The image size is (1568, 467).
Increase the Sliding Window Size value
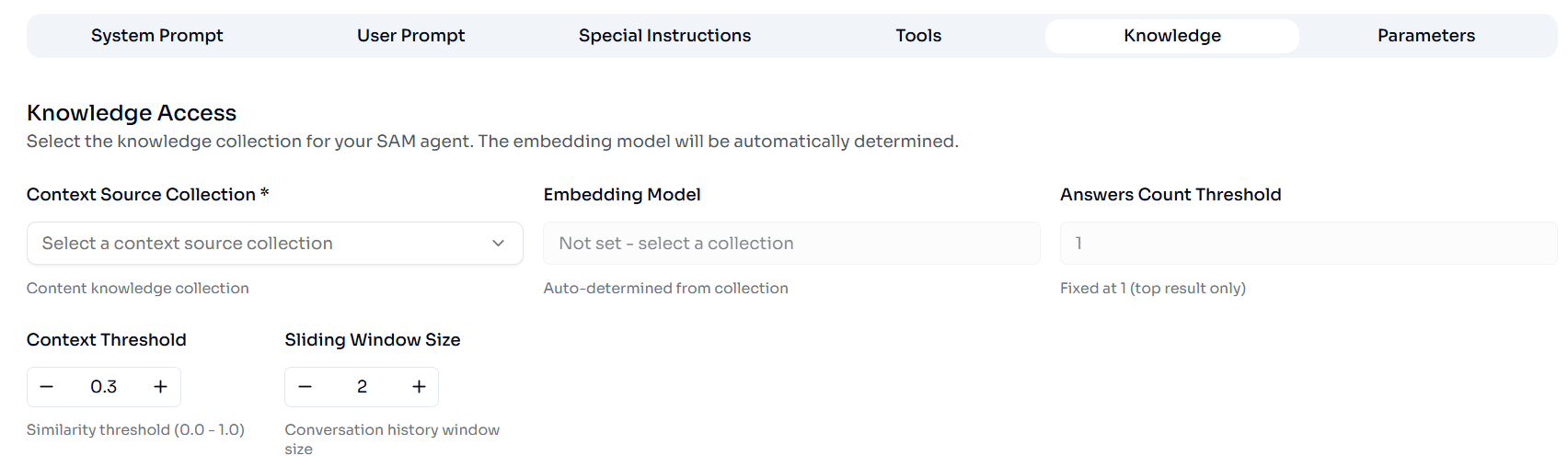[x=419, y=387]
